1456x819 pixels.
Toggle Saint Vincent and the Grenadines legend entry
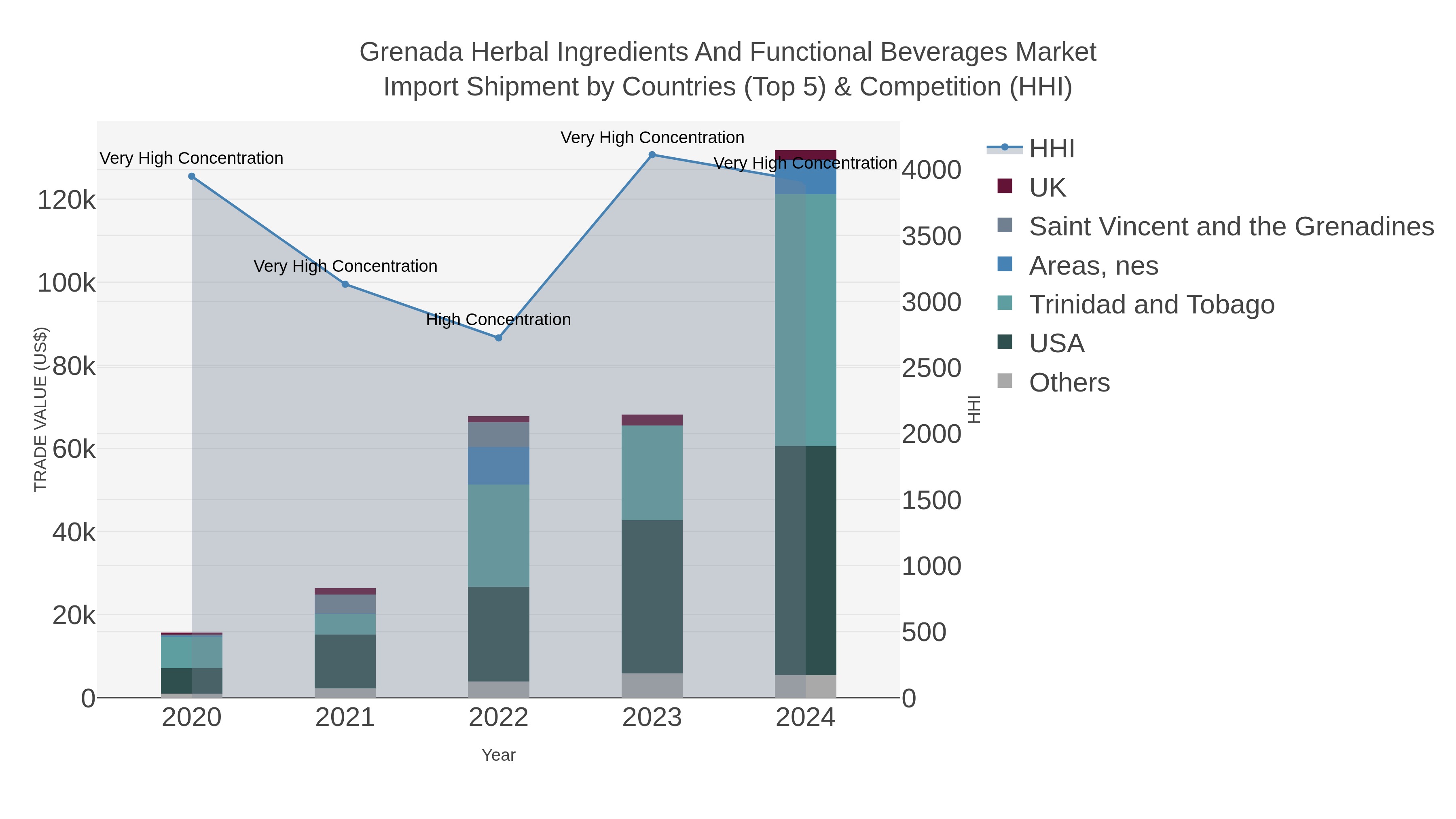1216,226
